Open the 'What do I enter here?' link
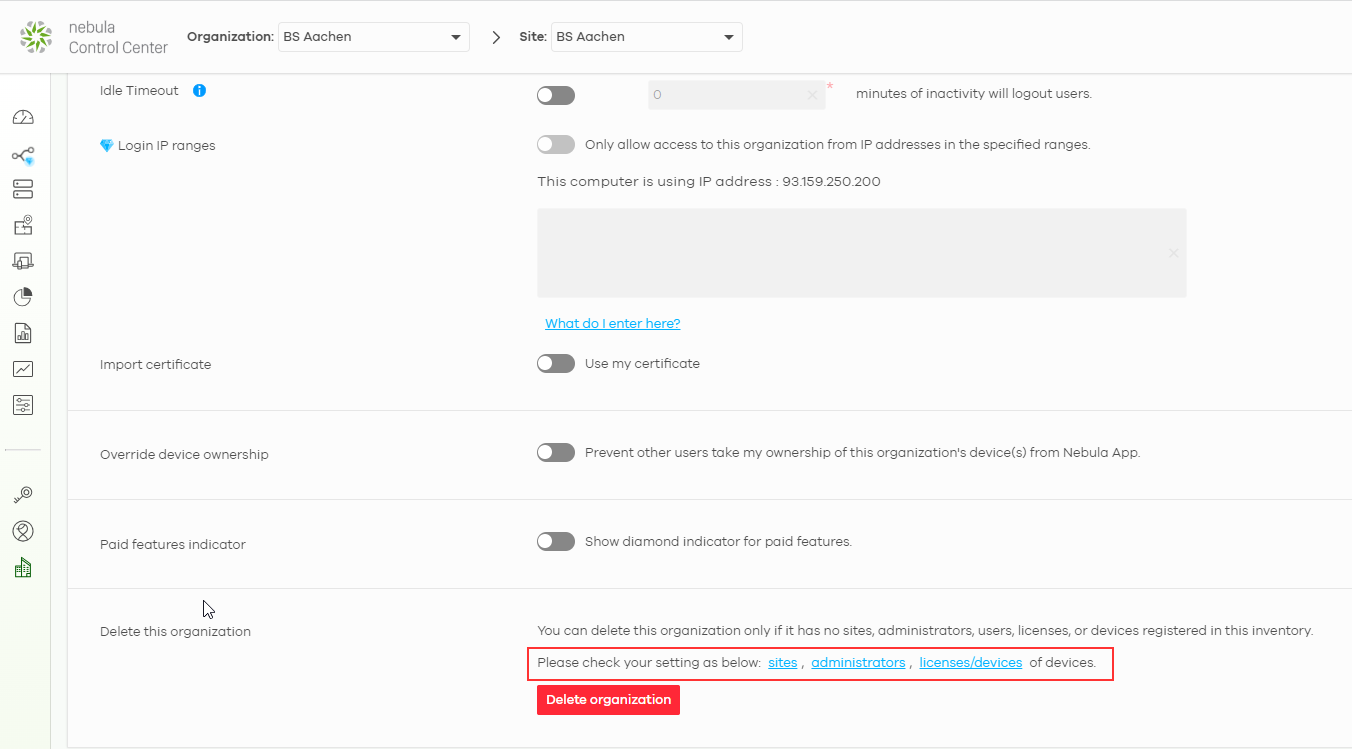Image resolution: width=1352 pixels, height=749 pixels. coord(613,323)
